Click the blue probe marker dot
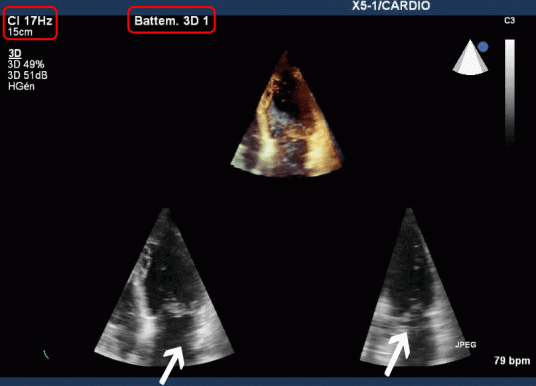This screenshot has width=536, height=386. click(483, 47)
